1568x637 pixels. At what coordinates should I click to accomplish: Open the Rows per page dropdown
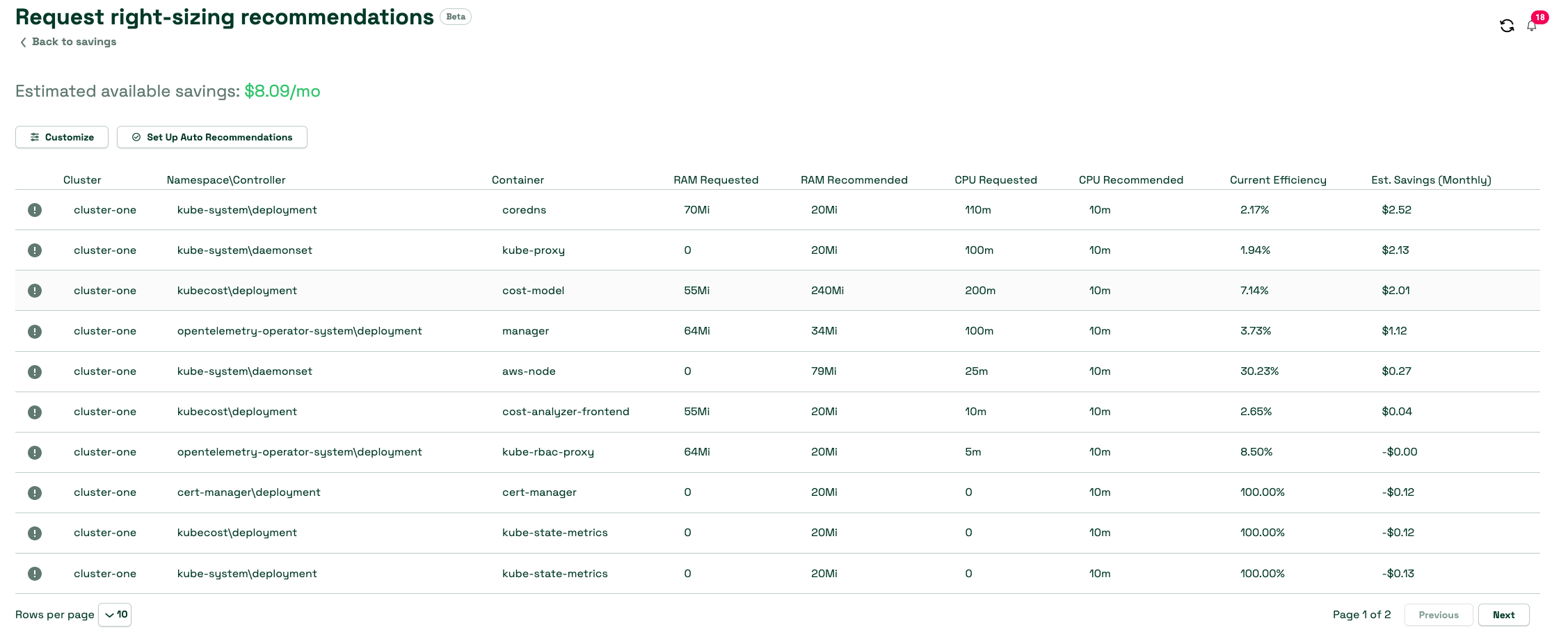pos(115,615)
